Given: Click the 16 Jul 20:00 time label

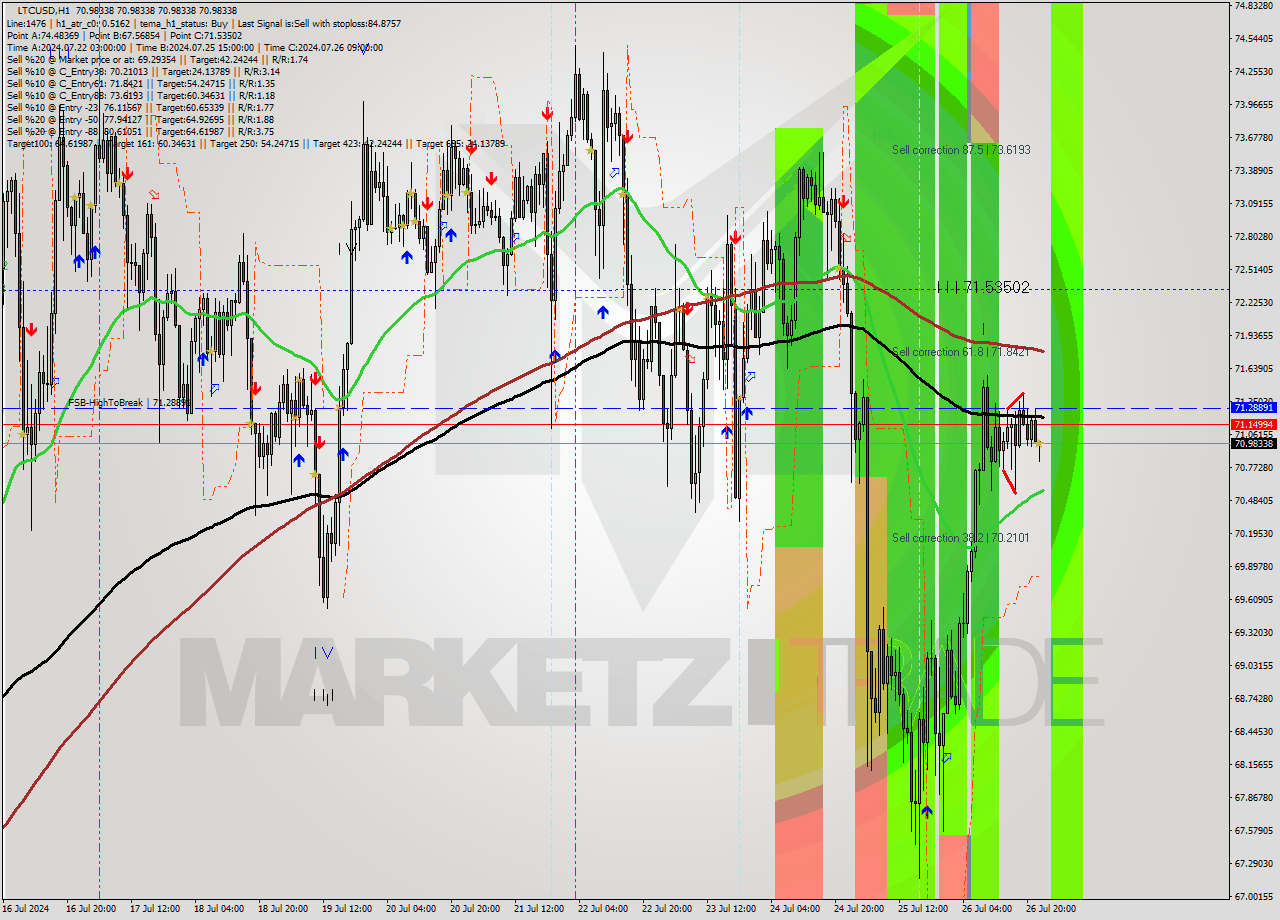Looking at the screenshot, I should tap(91, 909).
